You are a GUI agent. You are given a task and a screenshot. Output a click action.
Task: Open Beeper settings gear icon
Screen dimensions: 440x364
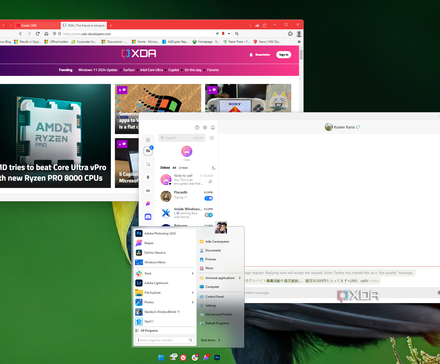pyautogui.click(x=205, y=127)
